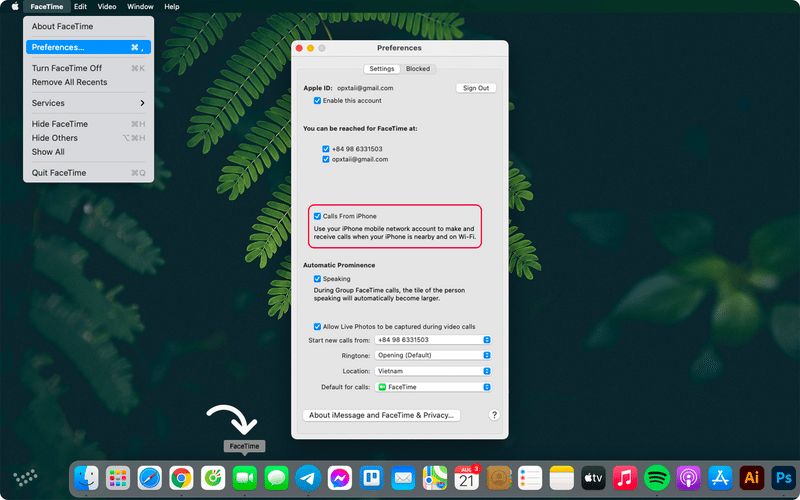The height and width of the screenshot is (500, 800).
Task: Launch Reminders from the dock
Action: tap(530, 478)
